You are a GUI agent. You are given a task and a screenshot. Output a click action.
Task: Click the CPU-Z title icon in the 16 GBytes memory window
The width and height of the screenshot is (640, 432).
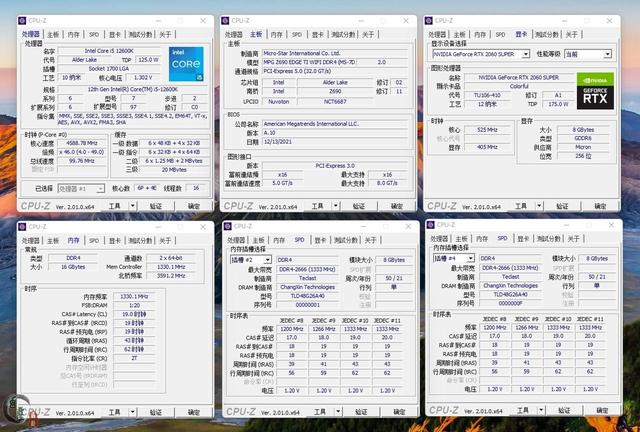pyautogui.click(x=22, y=227)
